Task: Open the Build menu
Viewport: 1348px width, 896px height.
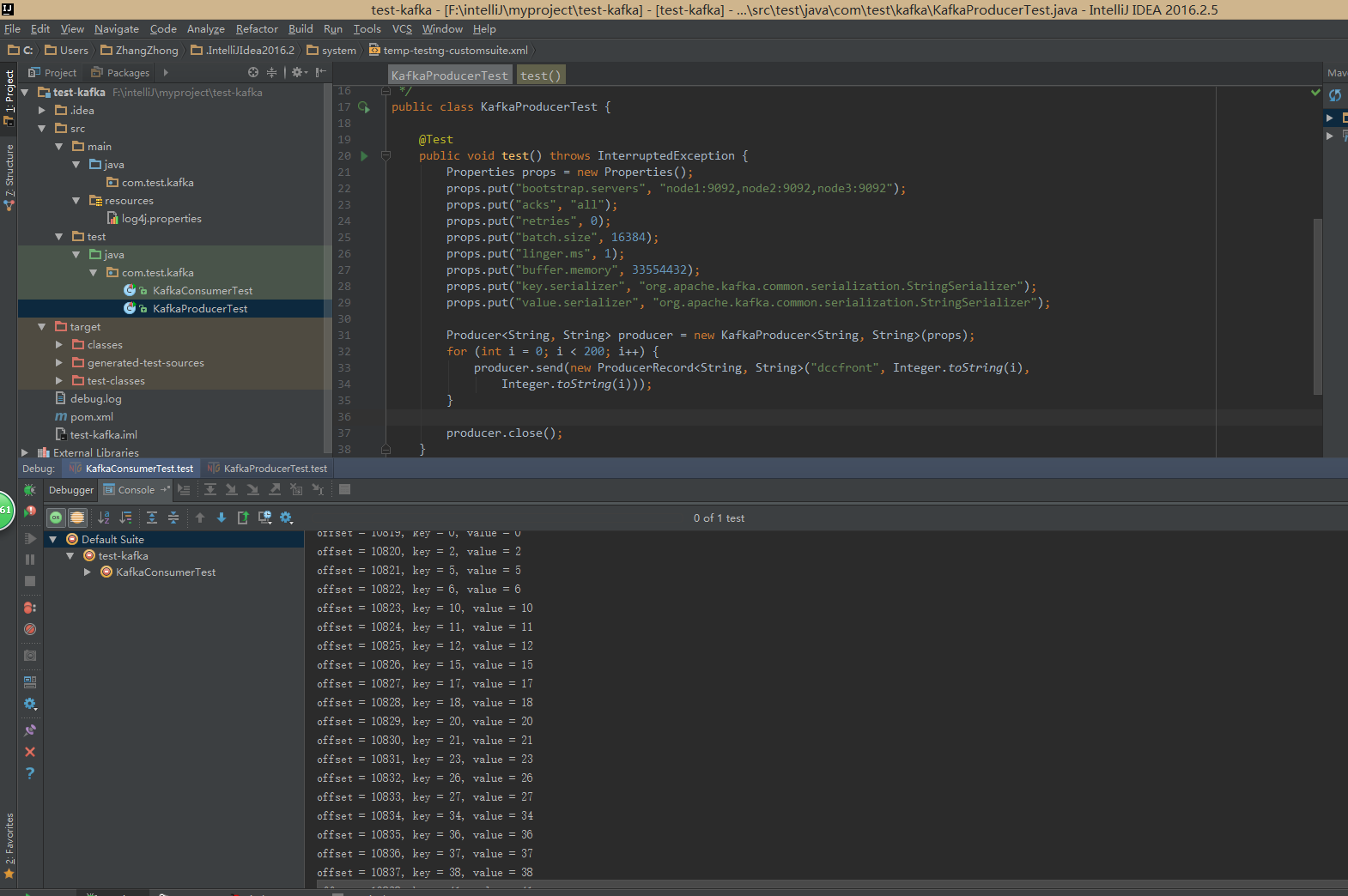Action: (x=301, y=29)
